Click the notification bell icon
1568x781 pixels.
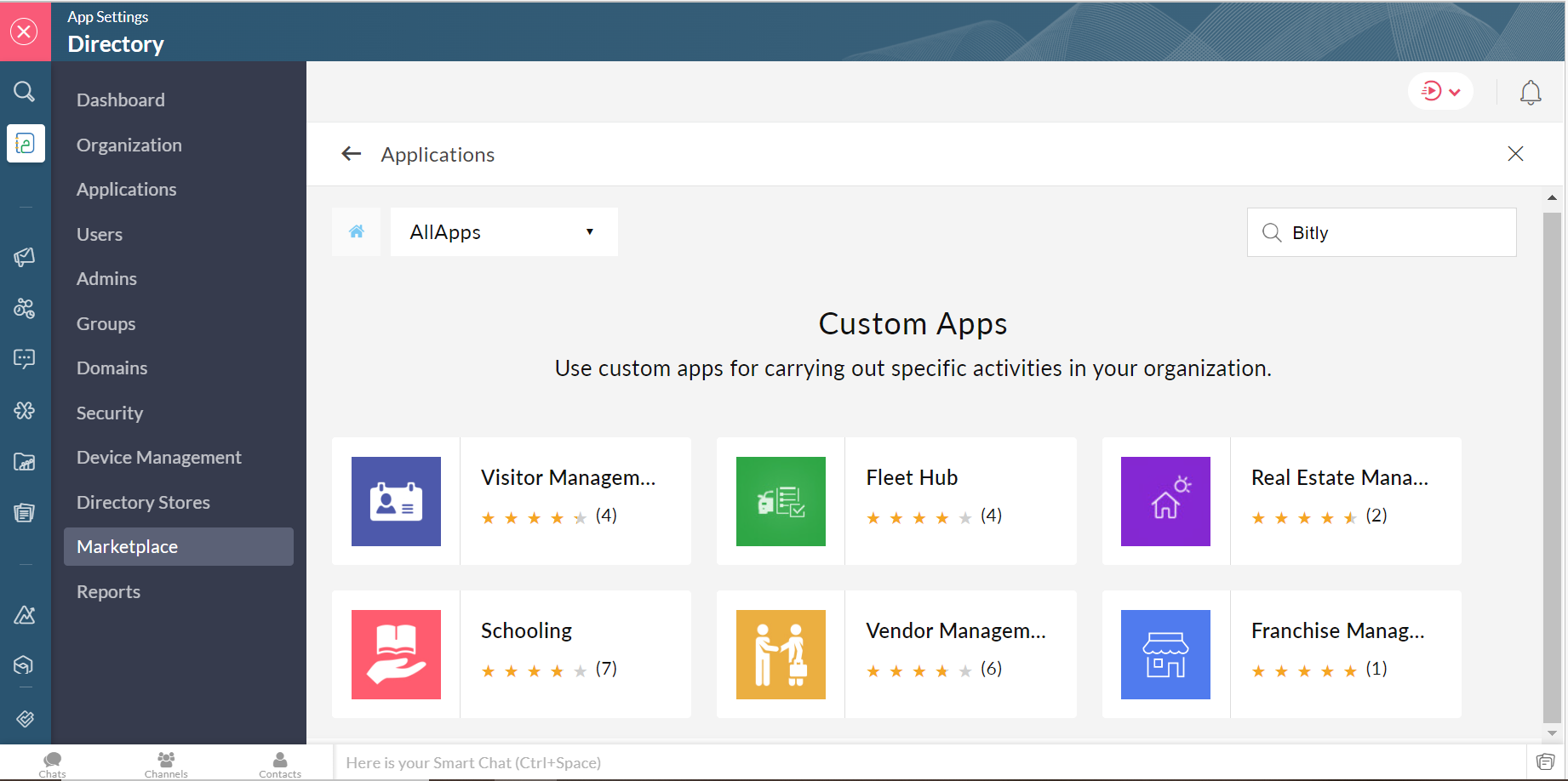pyautogui.click(x=1530, y=92)
